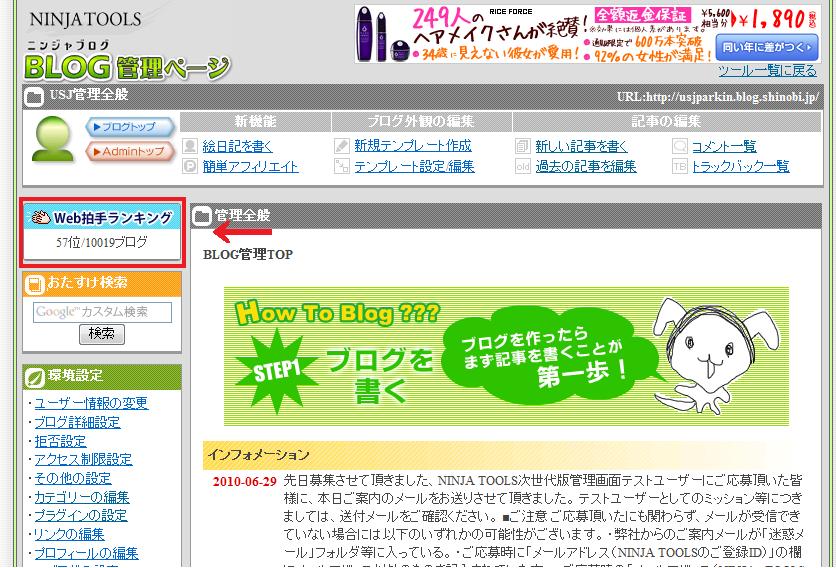
Task: Click the leaf icon in 環境設定 header
Action: (35, 378)
